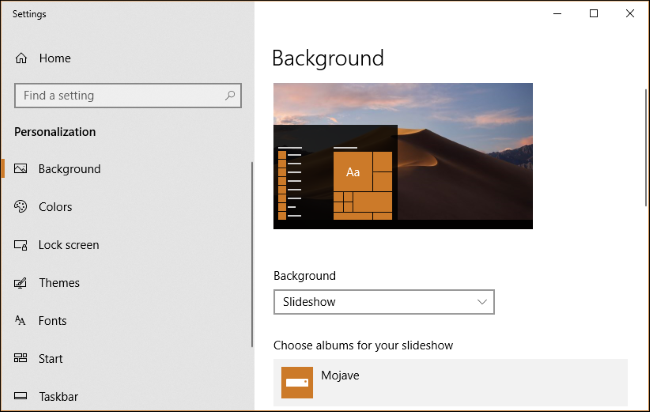The height and width of the screenshot is (412, 650).
Task: Go to Lock screen settings
Action: coord(68,245)
